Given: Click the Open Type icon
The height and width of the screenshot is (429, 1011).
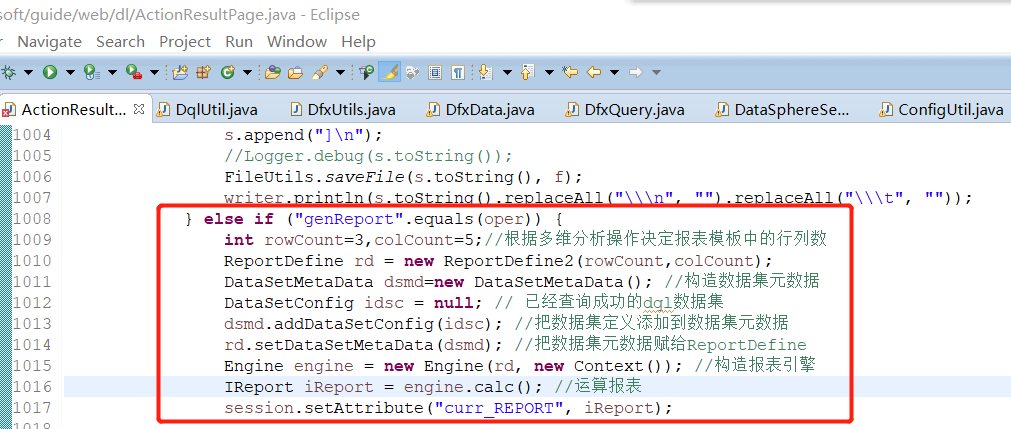Looking at the screenshot, I should (273, 72).
